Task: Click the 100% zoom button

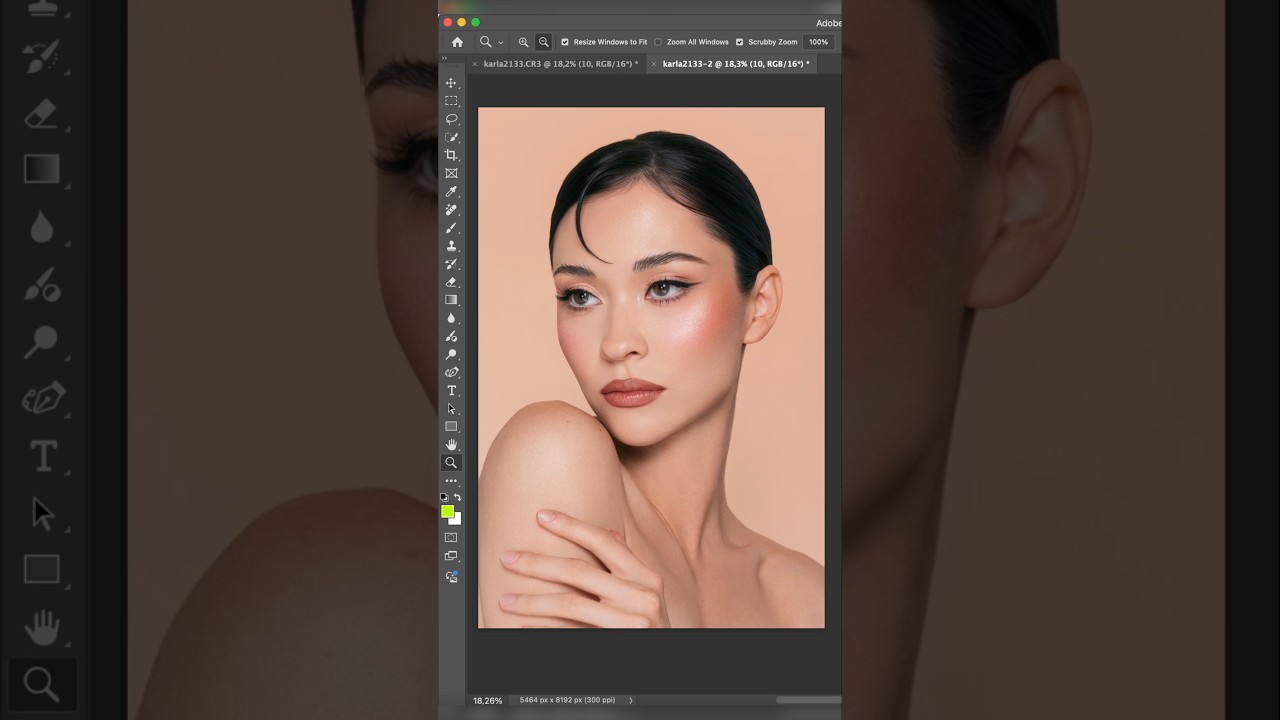Action: (818, 42)
